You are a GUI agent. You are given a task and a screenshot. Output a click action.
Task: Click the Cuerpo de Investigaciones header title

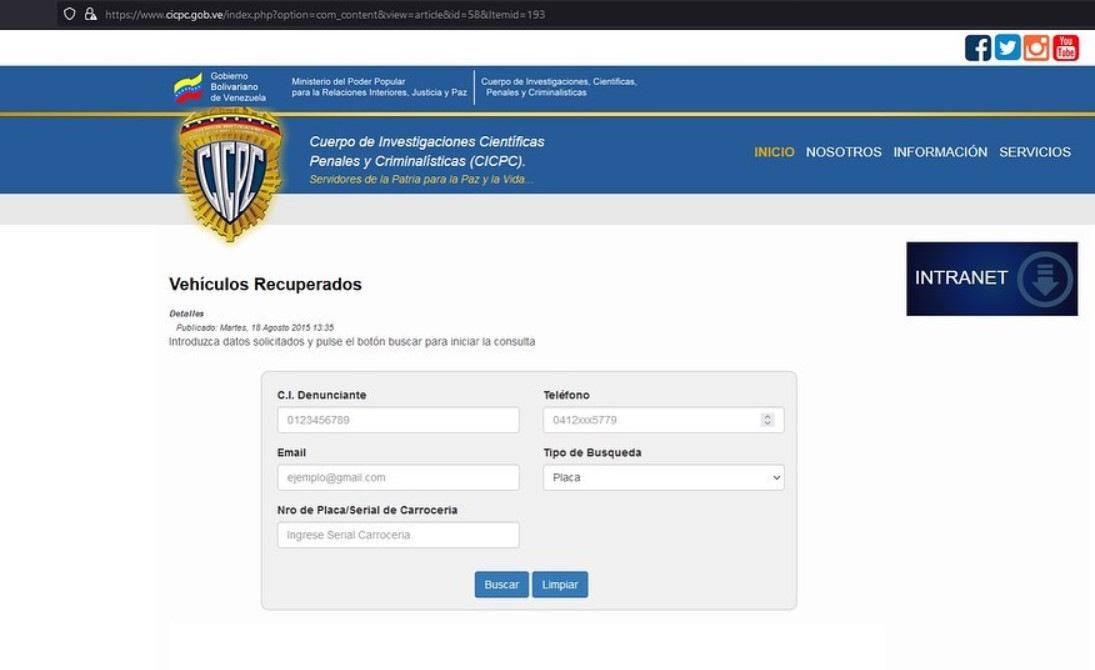coord(427,151)
